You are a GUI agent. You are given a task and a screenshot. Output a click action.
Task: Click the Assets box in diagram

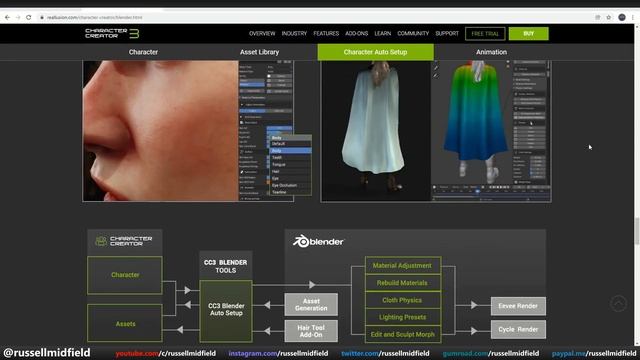click(x=125, y=324)
